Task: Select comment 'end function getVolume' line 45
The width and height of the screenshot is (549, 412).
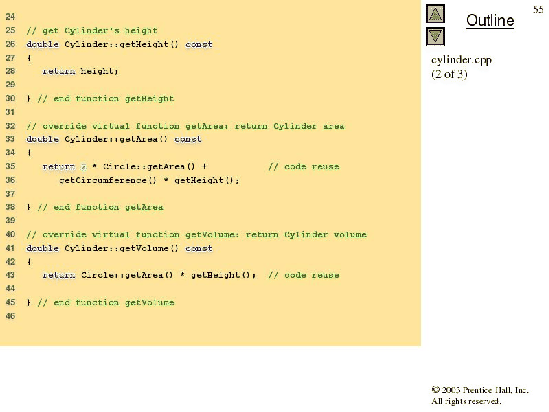Action: (x=106, y=302)
